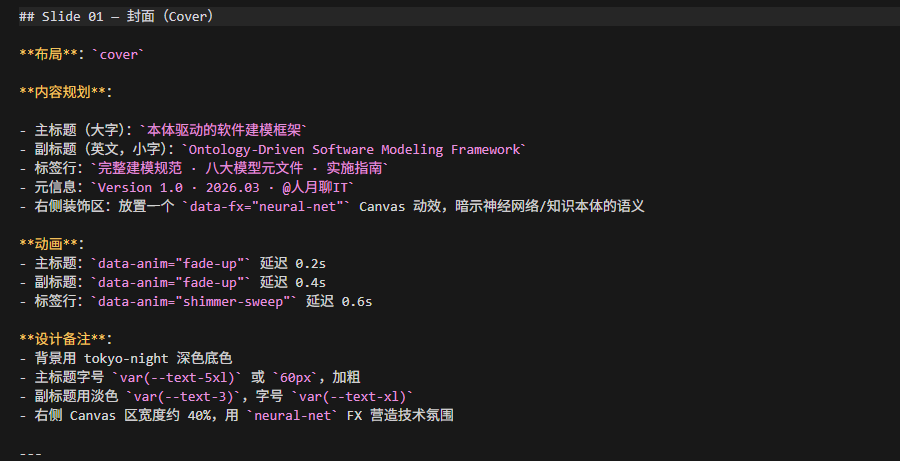The height and width of the screenshot is (461, 900).
Task: Click the var(--text-xl) code token
Action: tap(352, 396)
